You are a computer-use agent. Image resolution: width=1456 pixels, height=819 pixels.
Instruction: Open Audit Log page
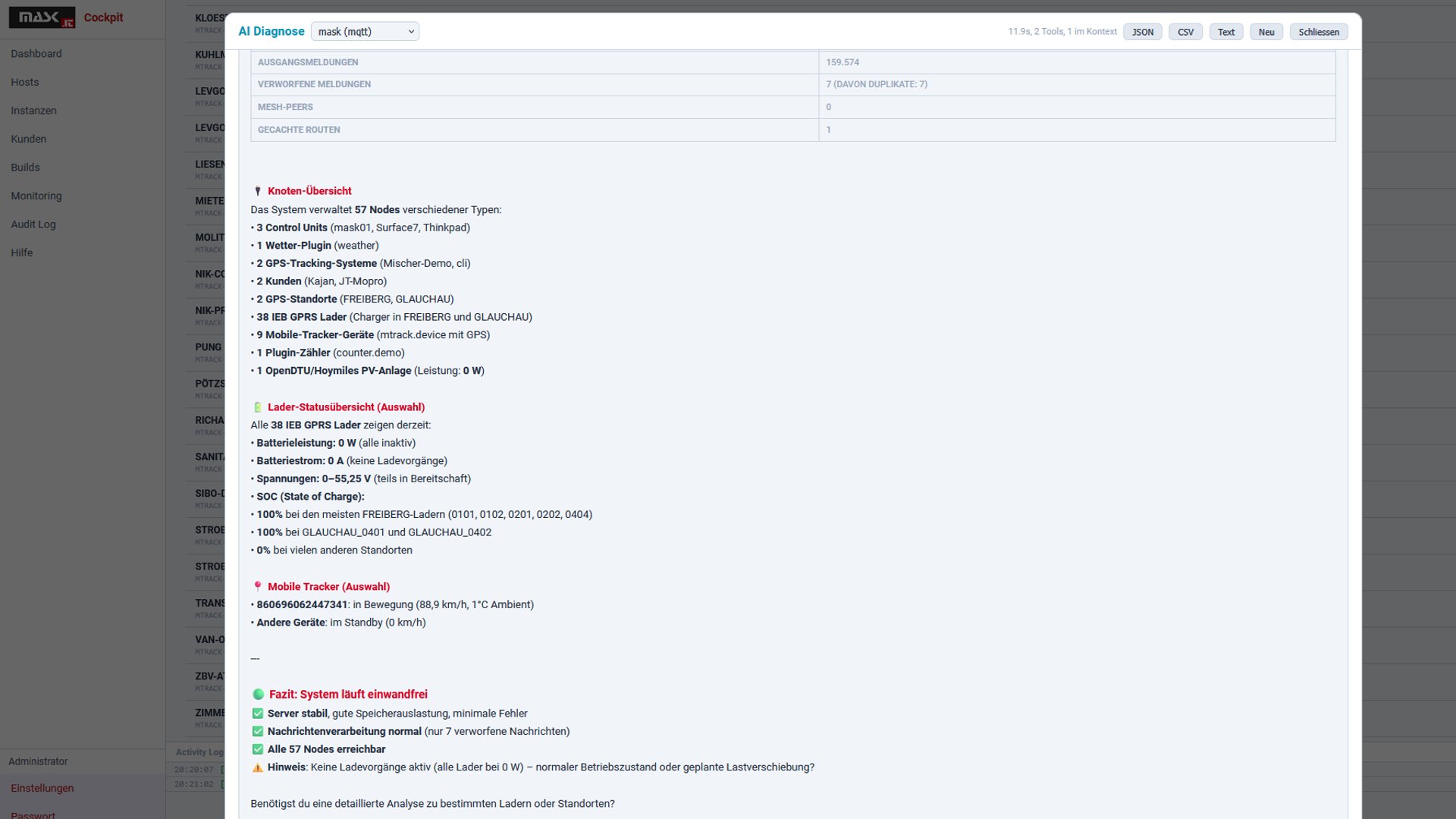33,224
